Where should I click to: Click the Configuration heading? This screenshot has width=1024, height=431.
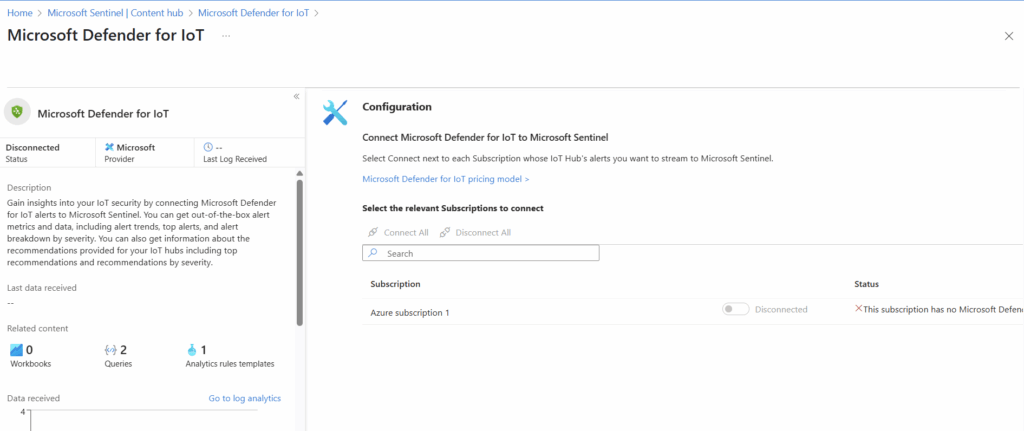click(x=397, y=106)
